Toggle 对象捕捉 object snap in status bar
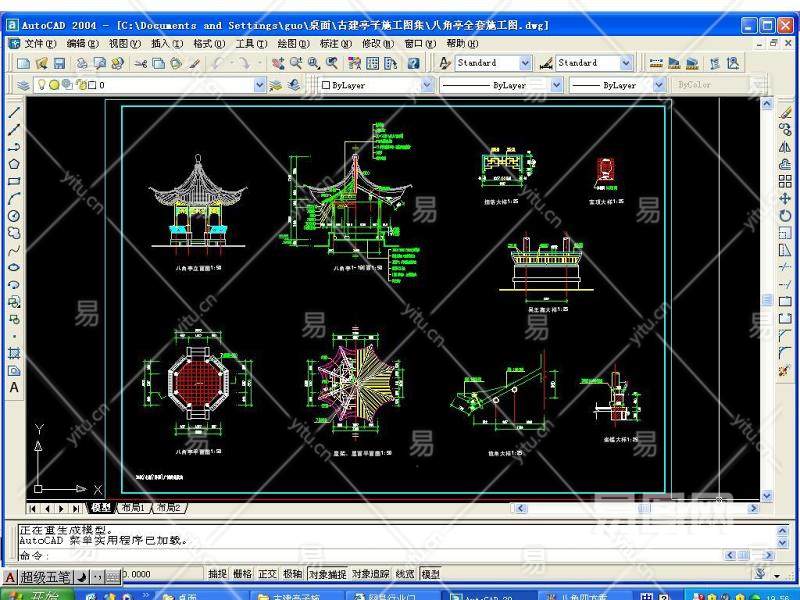Image resolution: width=800 pixels, height=600 pixels. pos(328,574)
